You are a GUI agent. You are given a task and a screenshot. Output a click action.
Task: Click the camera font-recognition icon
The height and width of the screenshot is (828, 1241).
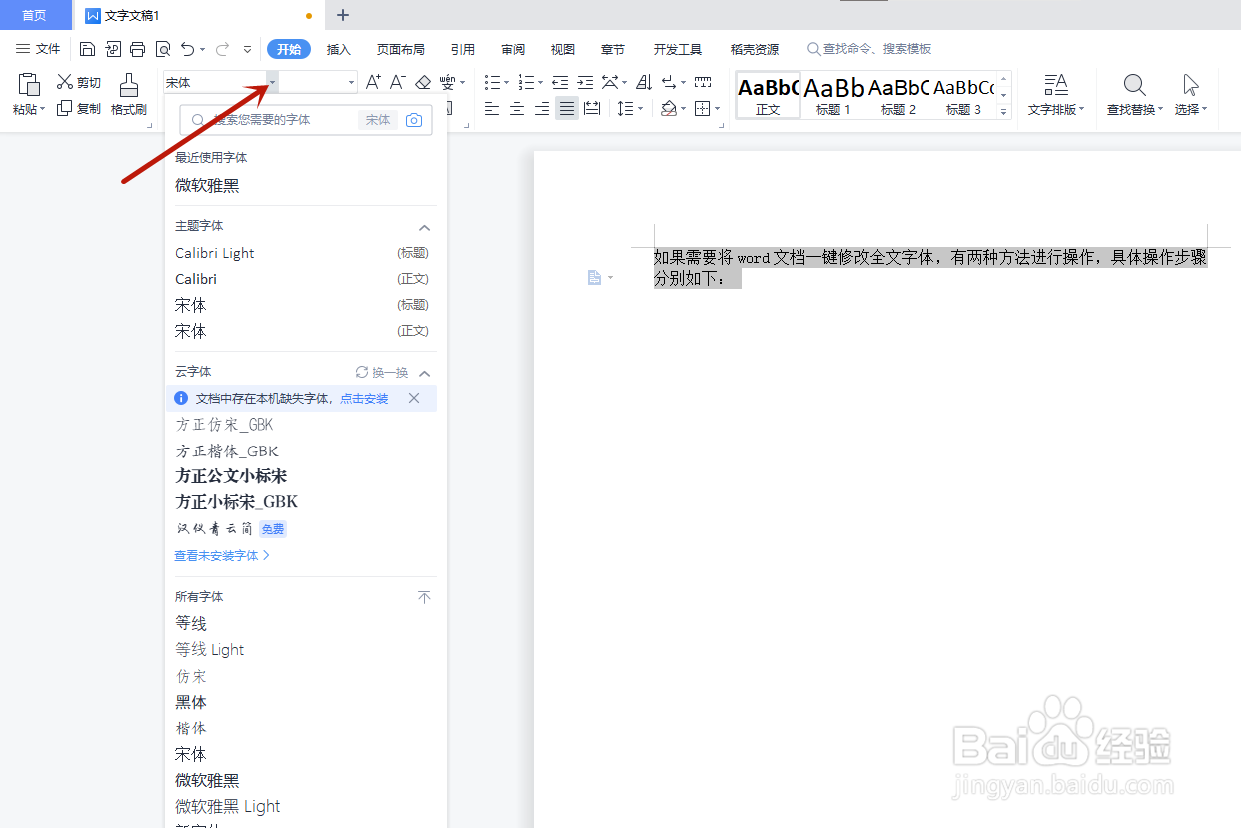pyautogui.click(x=414, y=120)
